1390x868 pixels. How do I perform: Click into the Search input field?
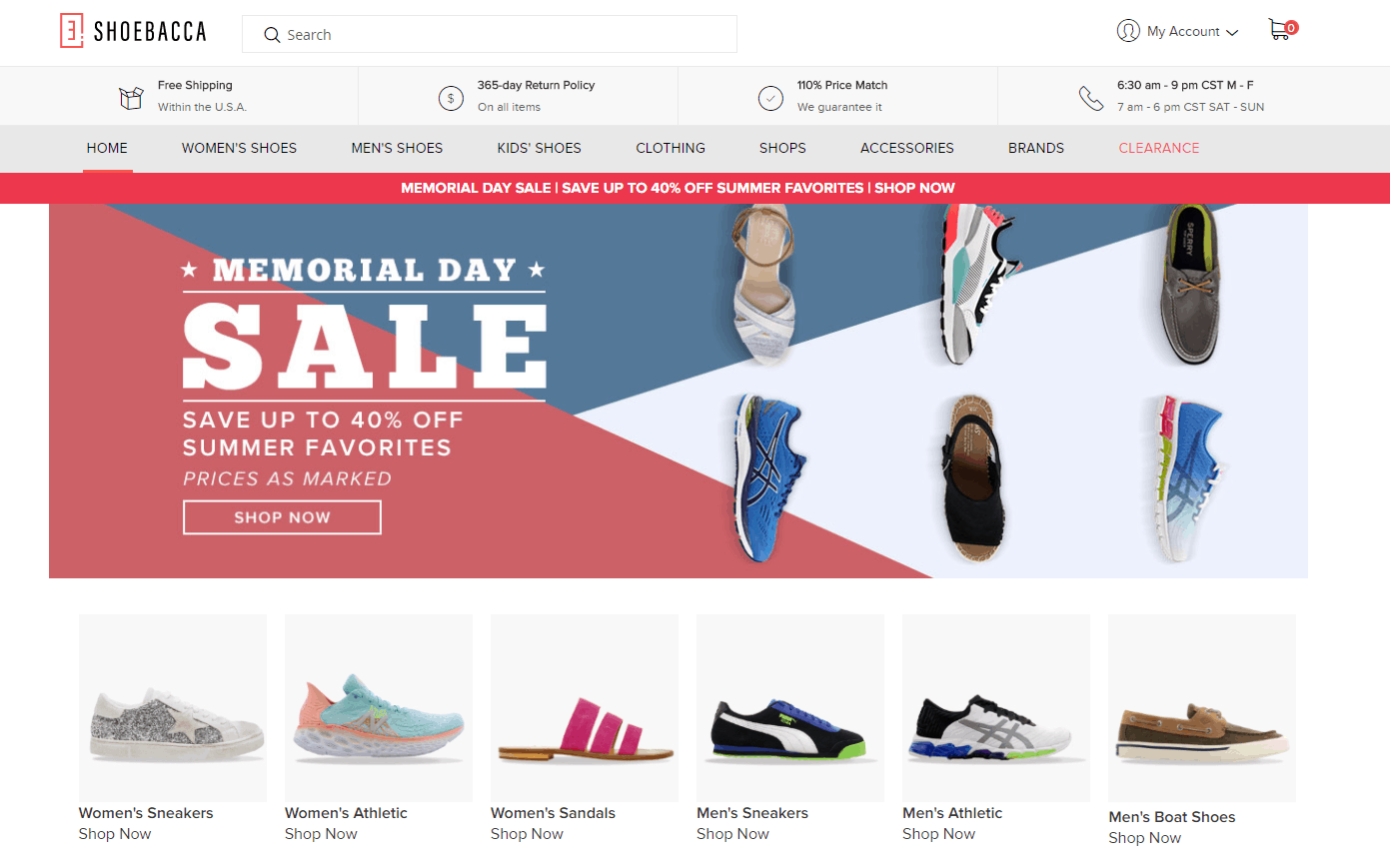490,34
